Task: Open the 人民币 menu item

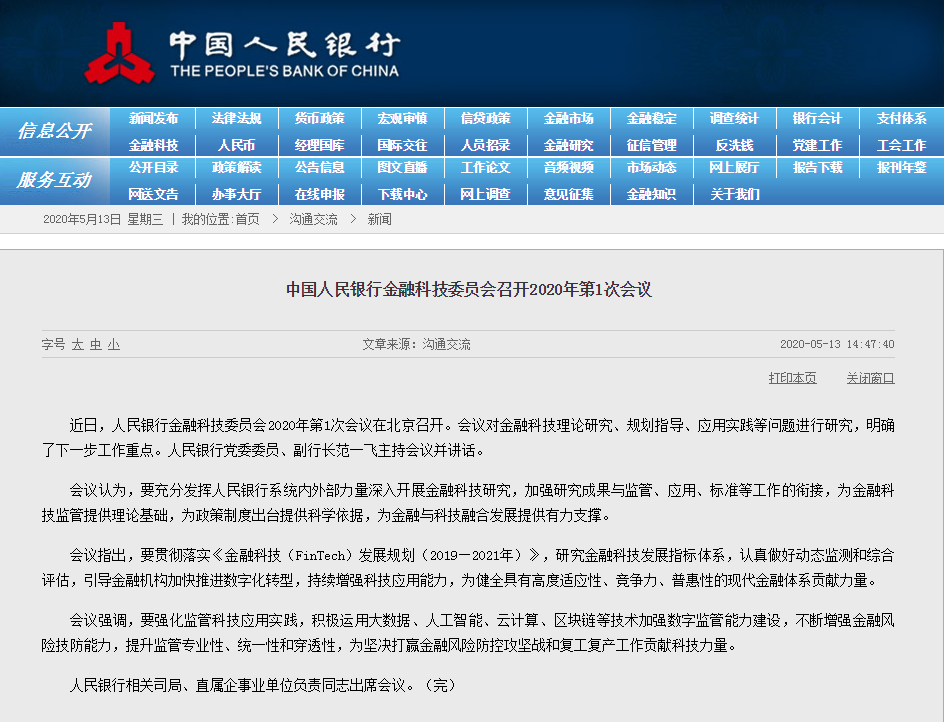Action: 236,145
